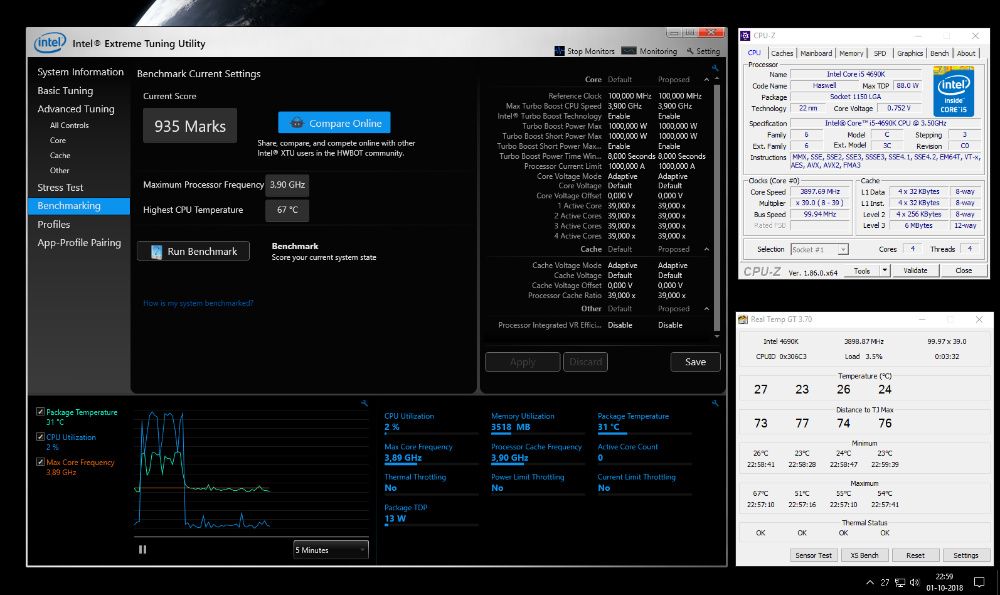Switch to the Graphics tab in CPU-Z

(910, 54)
